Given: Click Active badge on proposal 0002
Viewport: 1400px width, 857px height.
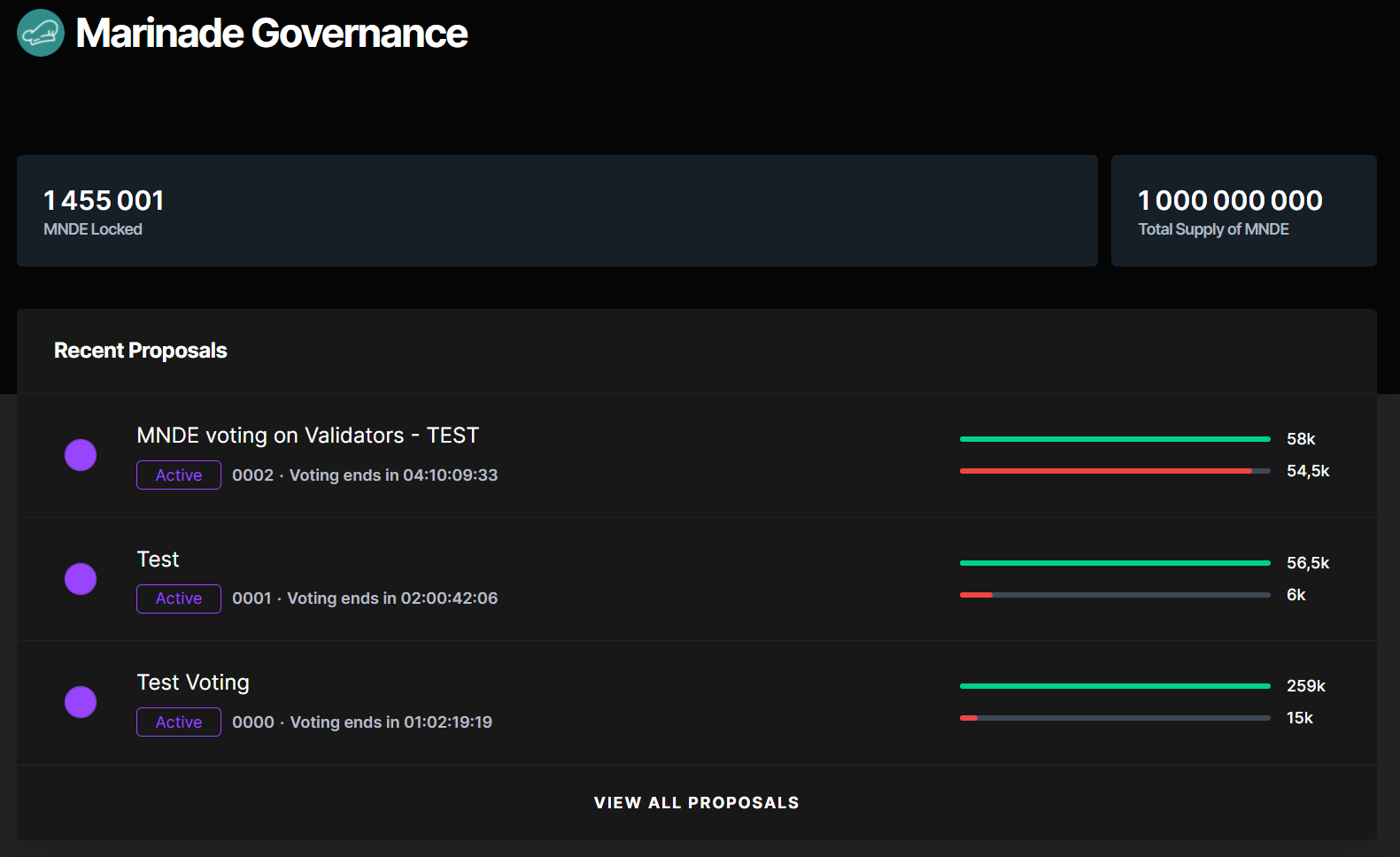Looking at the screenshot, I should click(179, 475).
